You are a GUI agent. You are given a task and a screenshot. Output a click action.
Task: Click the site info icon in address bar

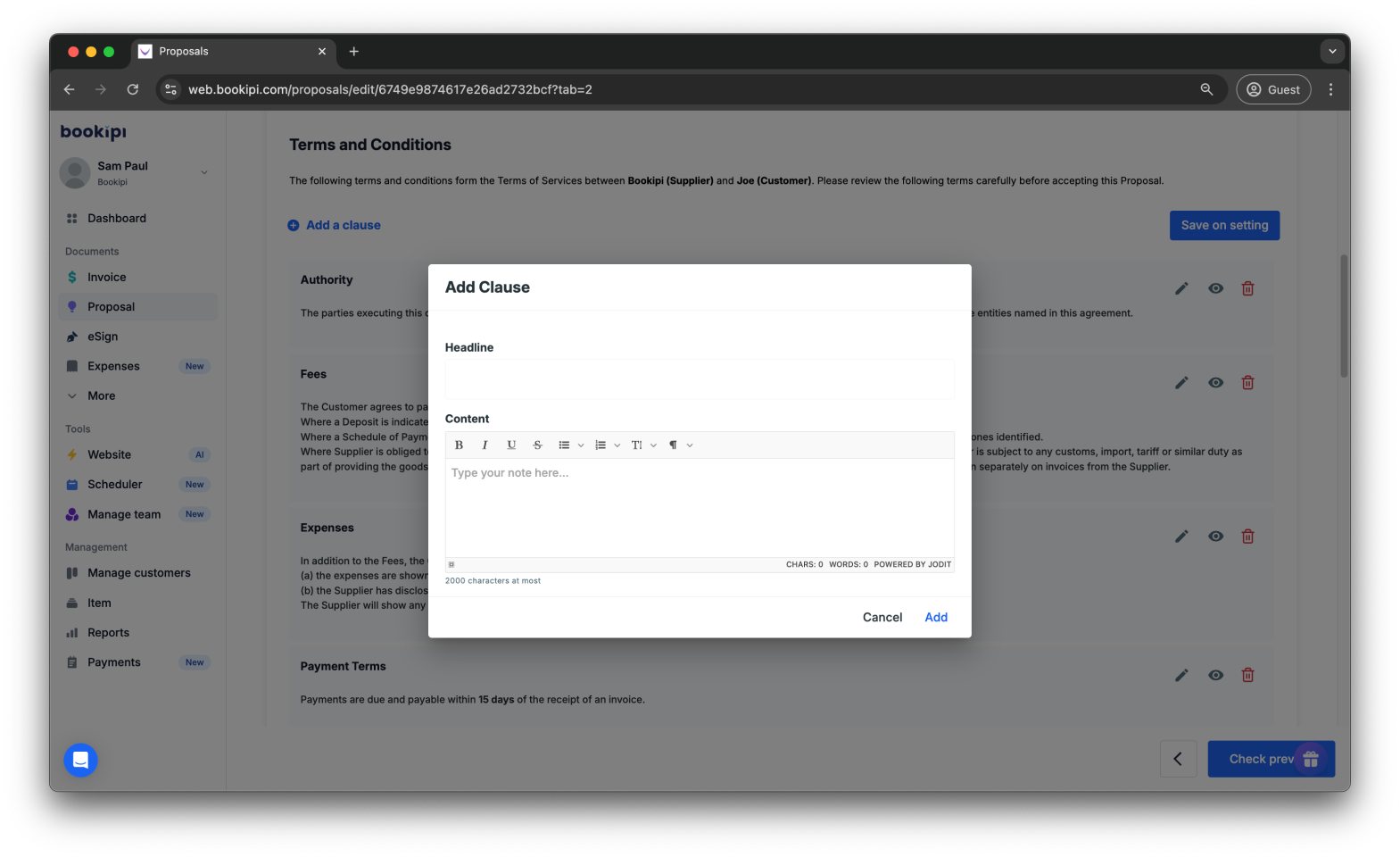tap(171, 89)
